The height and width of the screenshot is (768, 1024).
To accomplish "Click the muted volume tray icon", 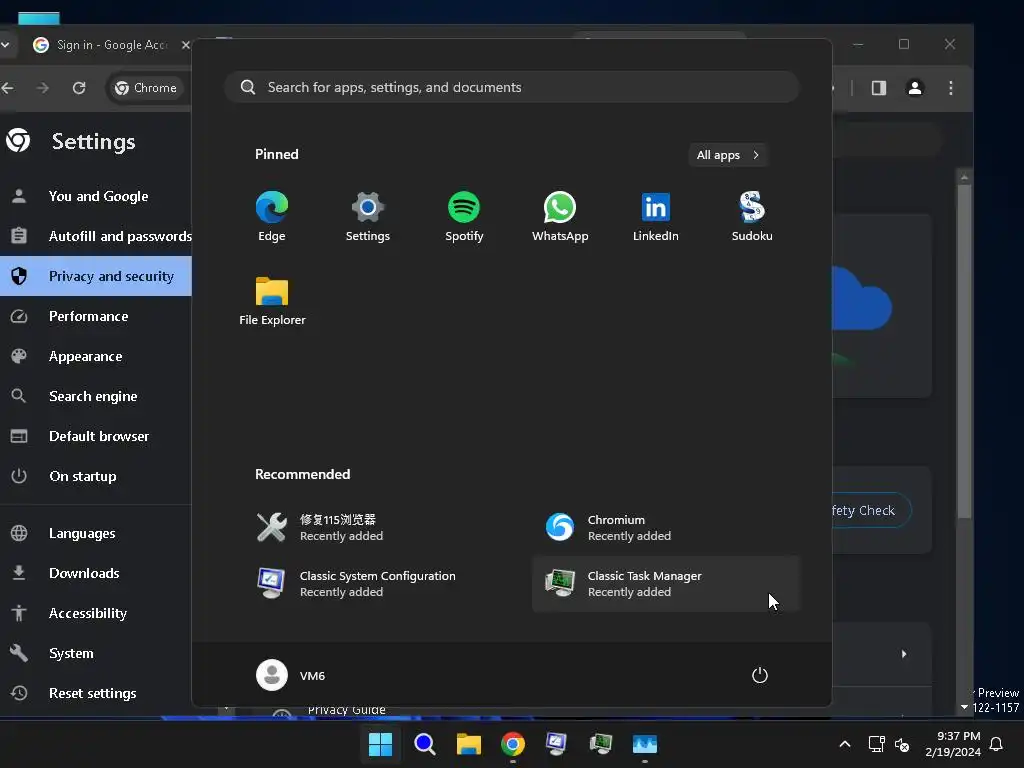I will (x=902, y=744).
